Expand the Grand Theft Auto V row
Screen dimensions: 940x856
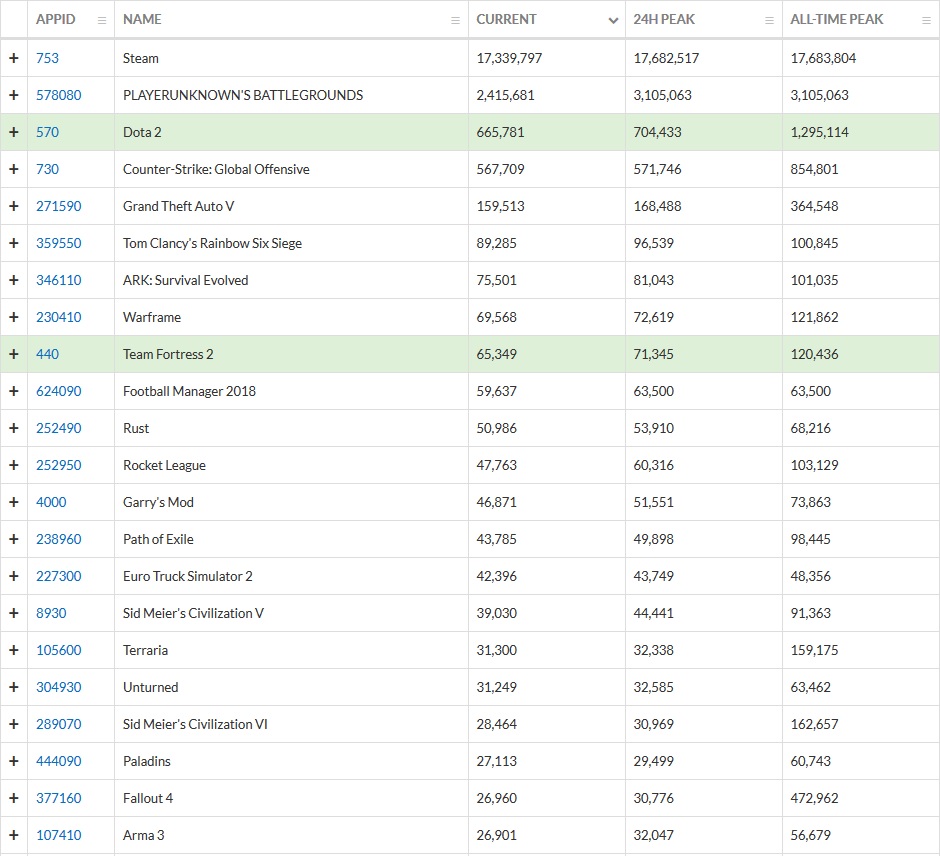click(14, 206)
